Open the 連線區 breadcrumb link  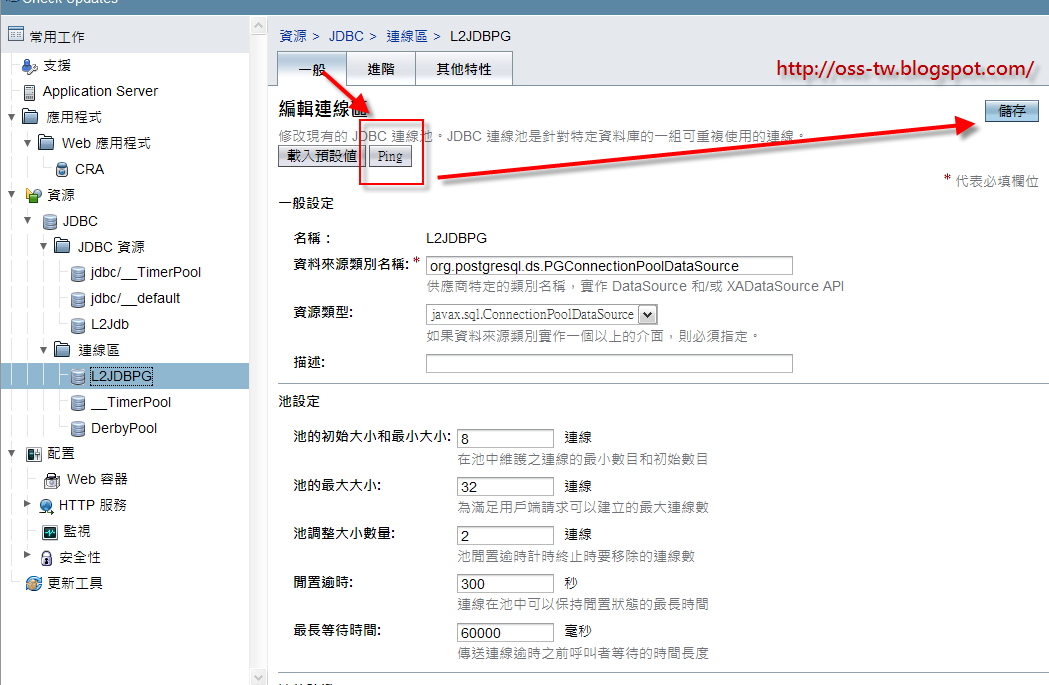(407, 36)
